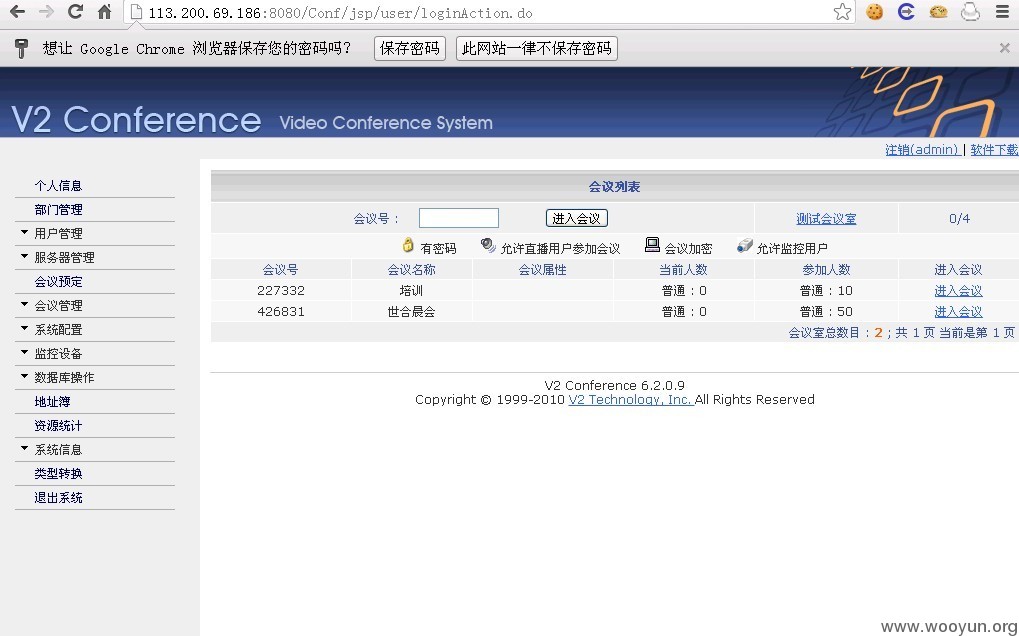Click the 会议号 input field
This screenshot has height=636, width=1019.
click(459, 218)
